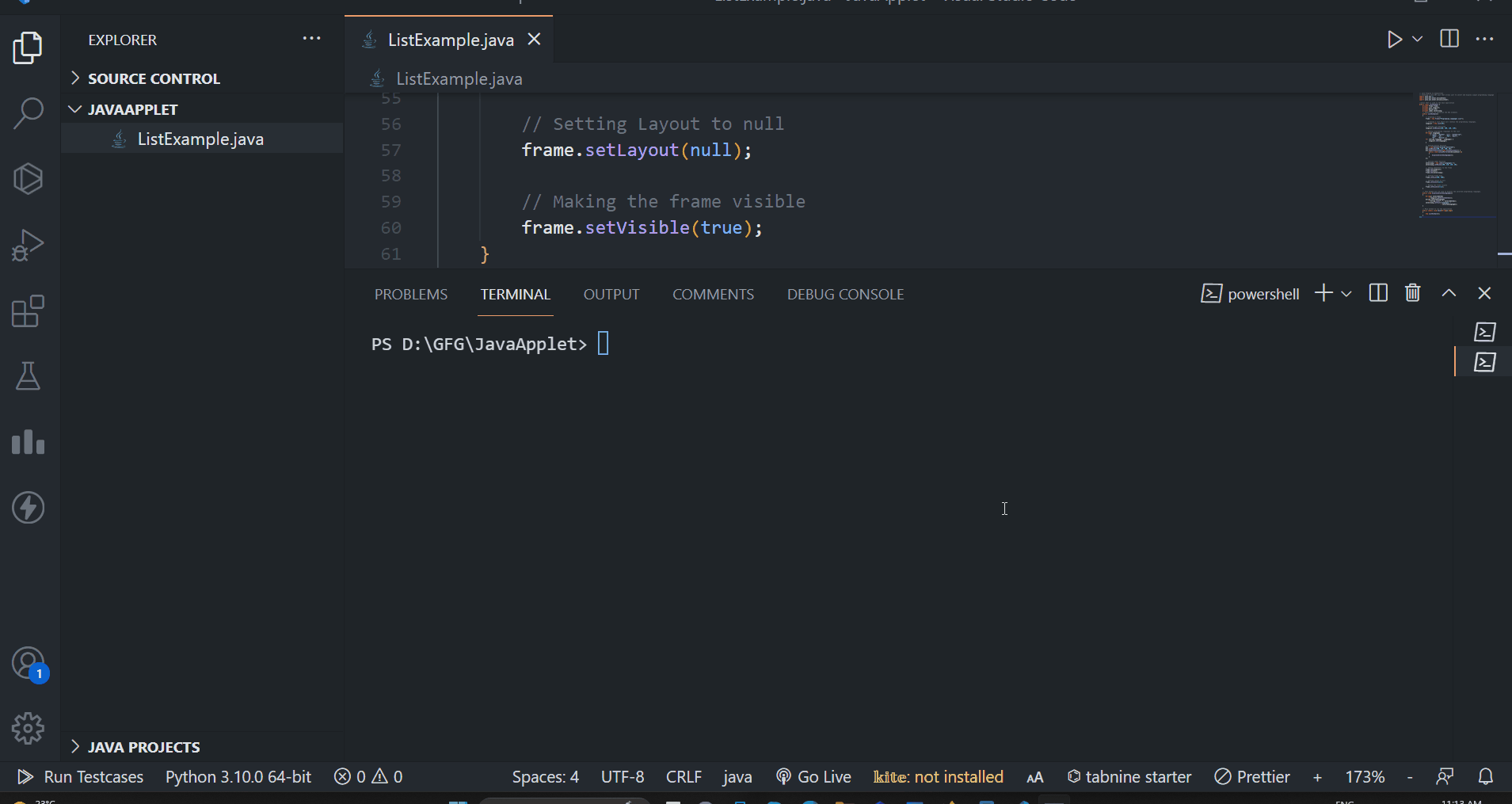Run the Java file with play button
The image size is (1512, 804).
1394,40
